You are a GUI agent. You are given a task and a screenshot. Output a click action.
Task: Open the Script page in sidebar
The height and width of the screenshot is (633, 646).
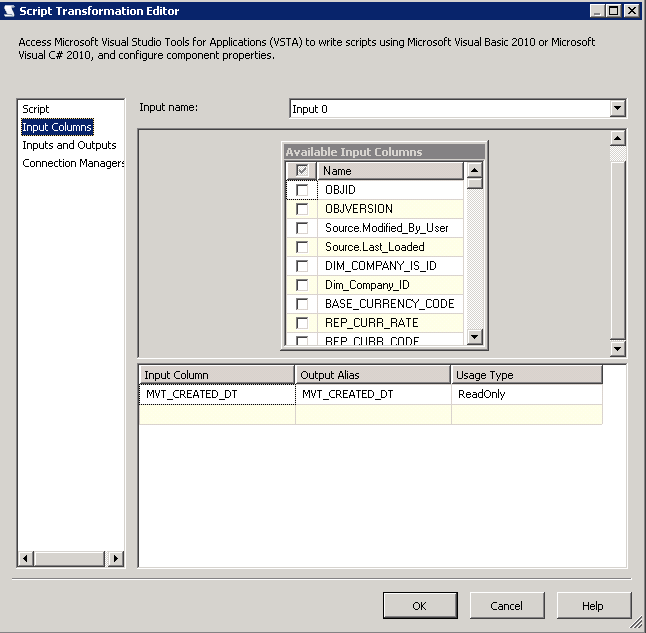click(36, 109)
